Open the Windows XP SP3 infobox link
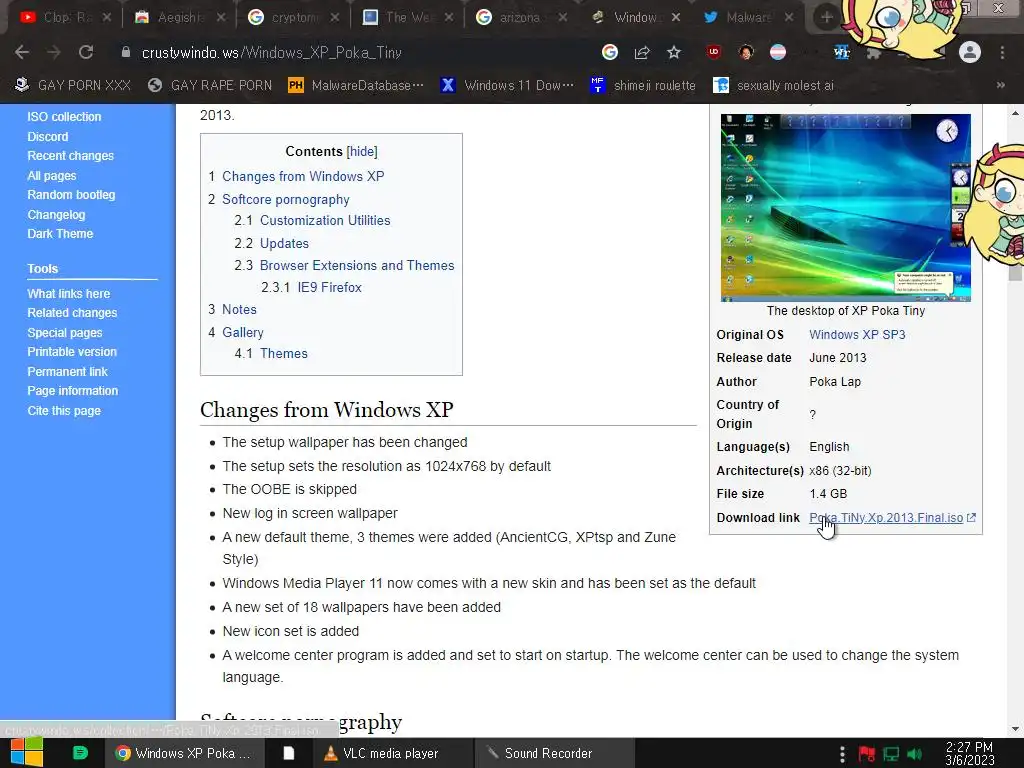The image size is (1024, 768). pyautogui.click(x=857, y=334)
